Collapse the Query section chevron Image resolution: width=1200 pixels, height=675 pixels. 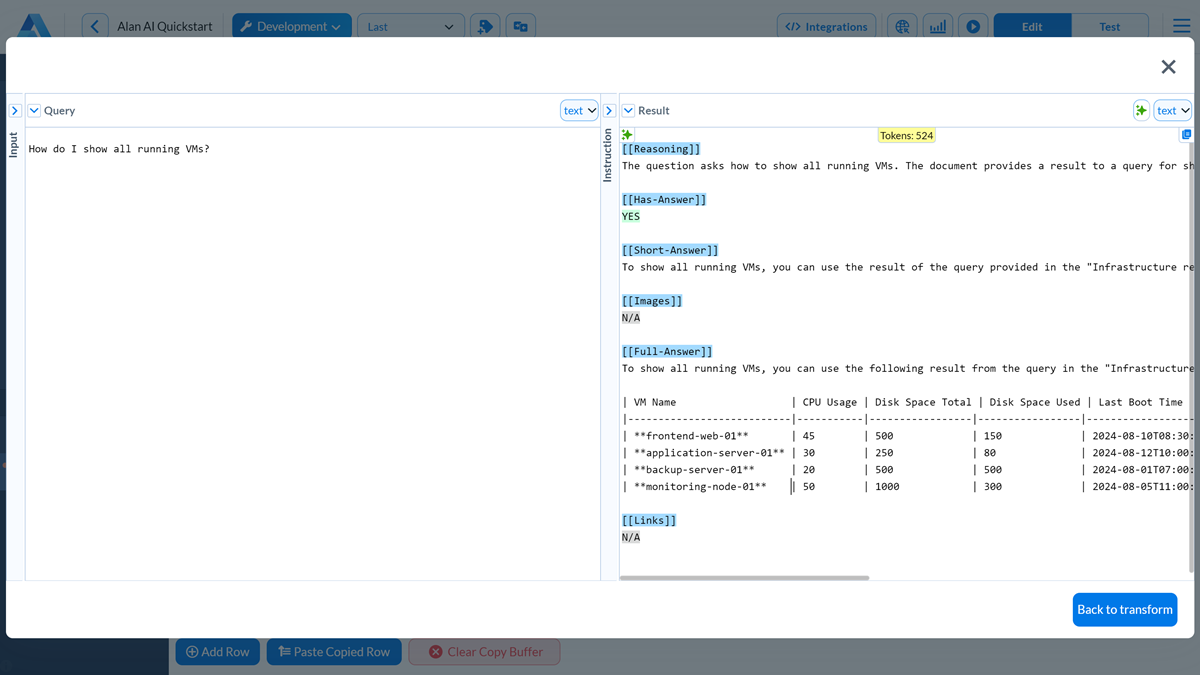click(x=34, y=111)
